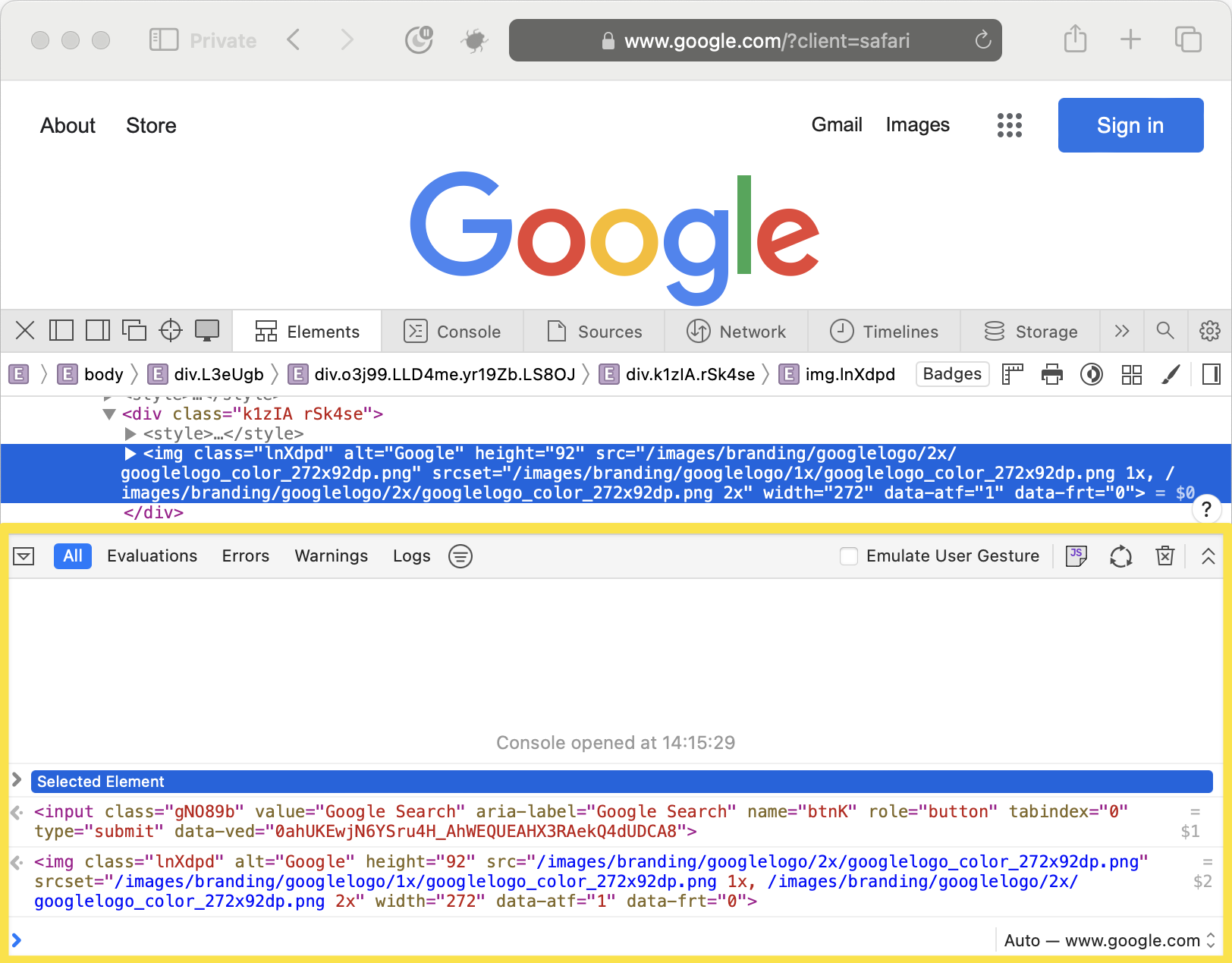The height and width of the screenshot is (963, 1232).
Task: Reload the page in address bar
Action: tap(983, 40)
